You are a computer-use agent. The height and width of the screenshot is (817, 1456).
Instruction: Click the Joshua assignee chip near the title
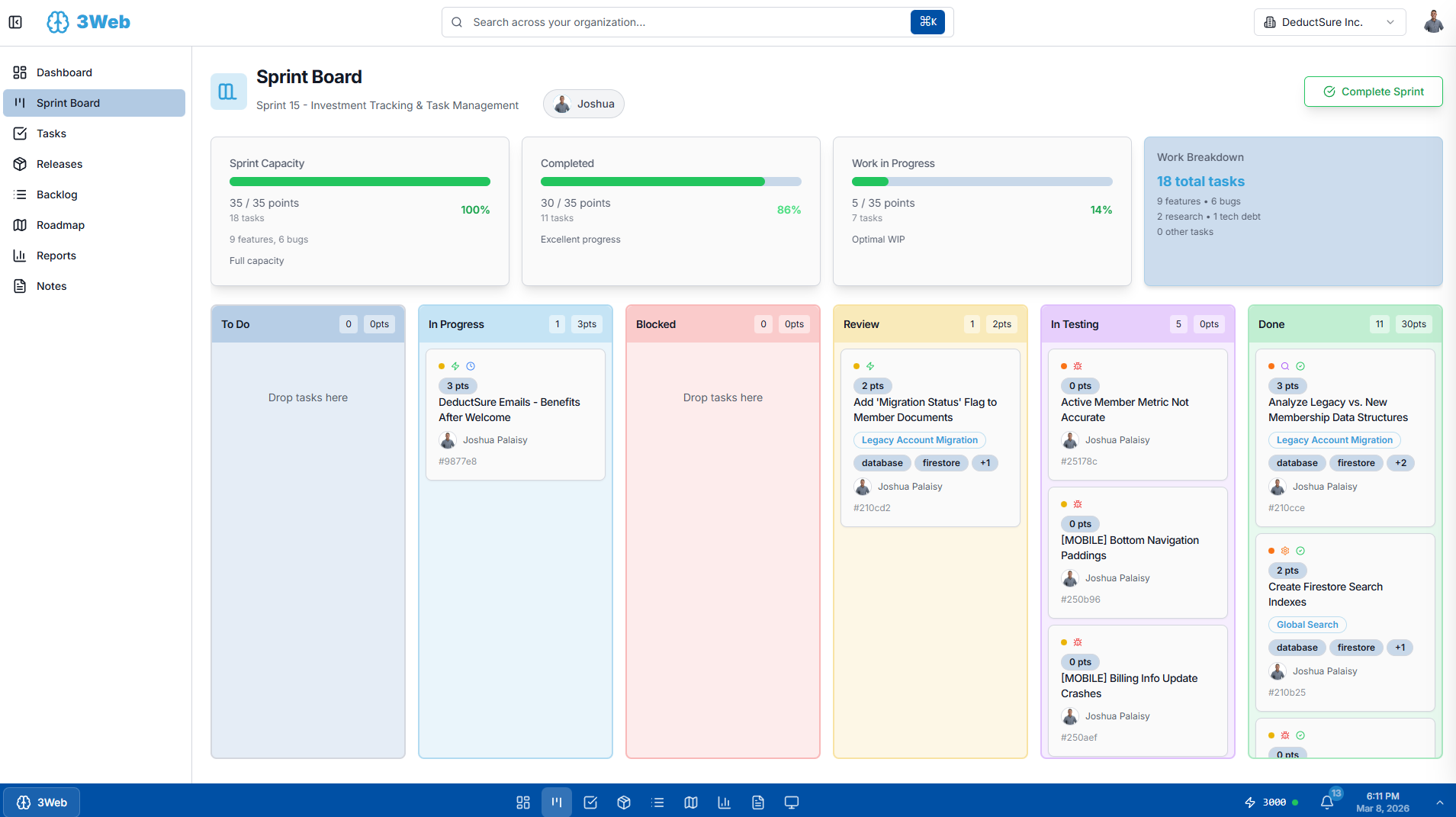[583, 103]
